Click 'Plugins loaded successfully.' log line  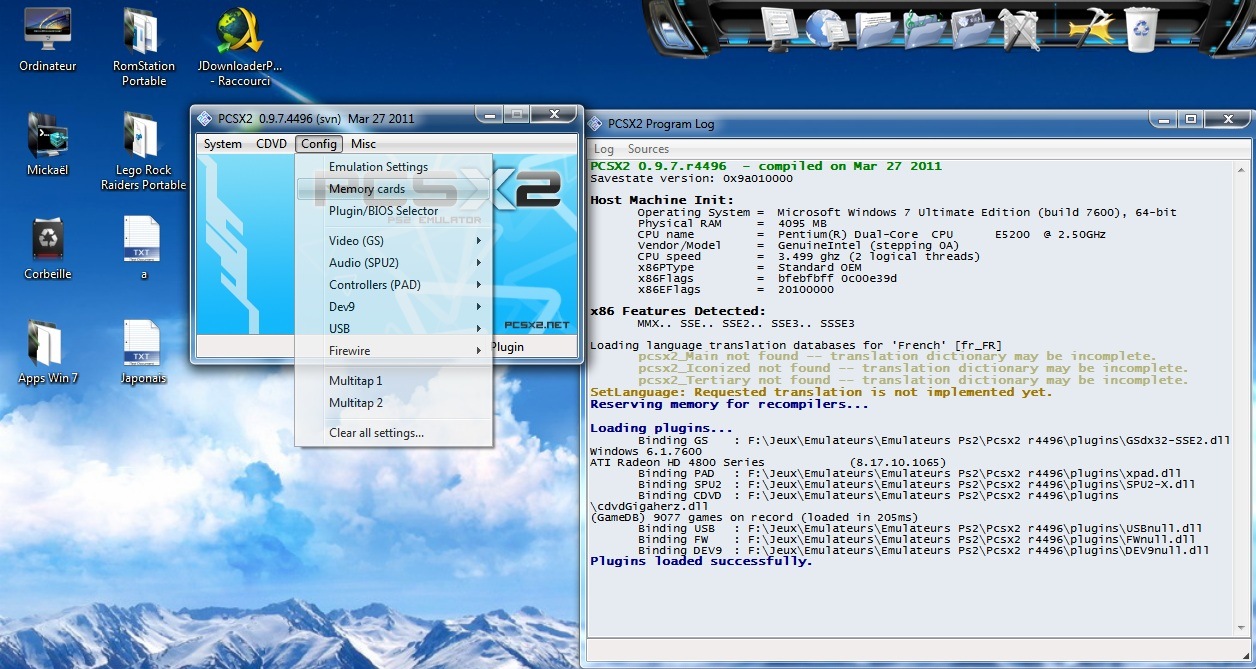[701, 561]
